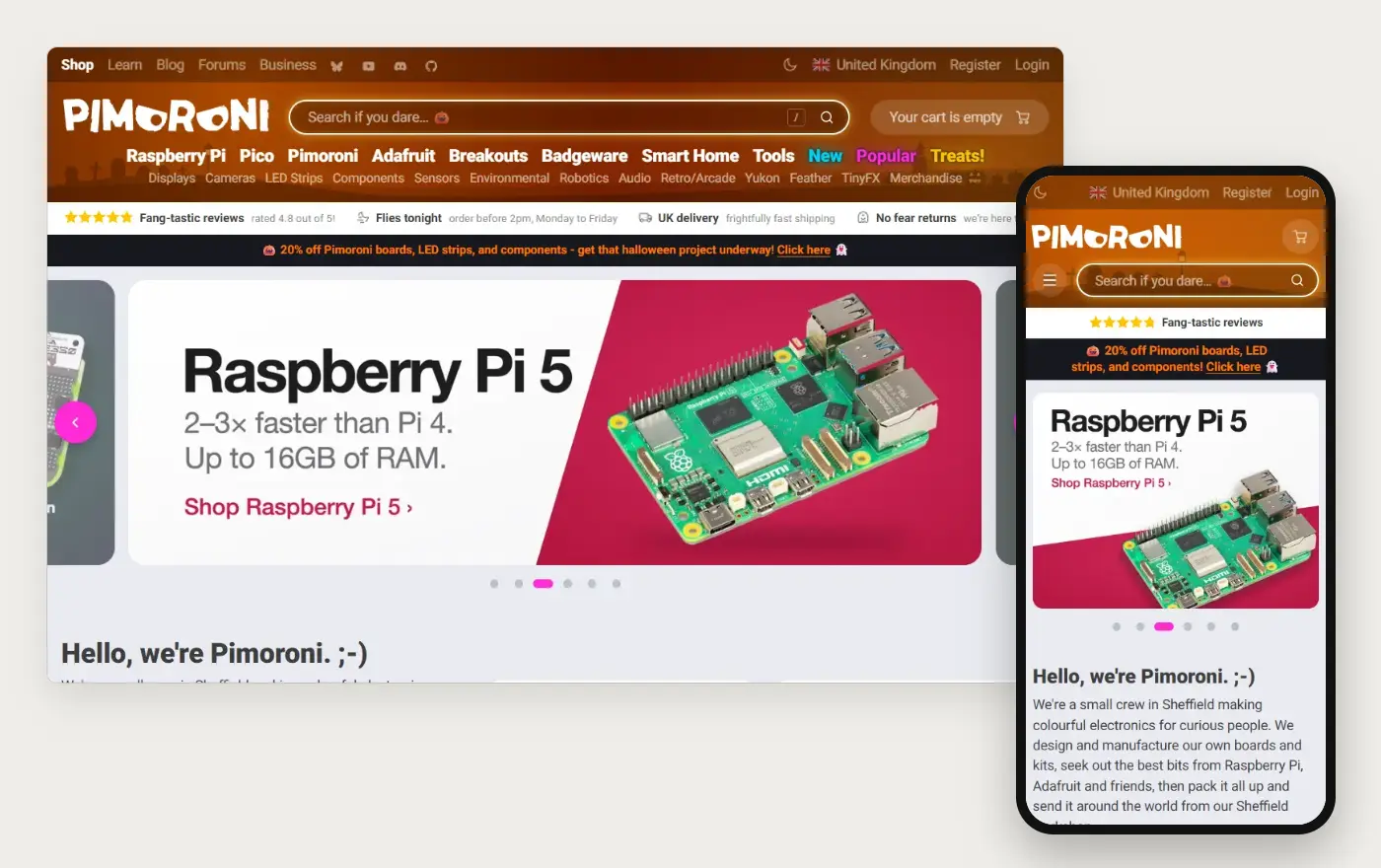The height and width of the screenshot is (868, 1381).
Task: Click the UK delivery truck icon
Action: (645, 218)
